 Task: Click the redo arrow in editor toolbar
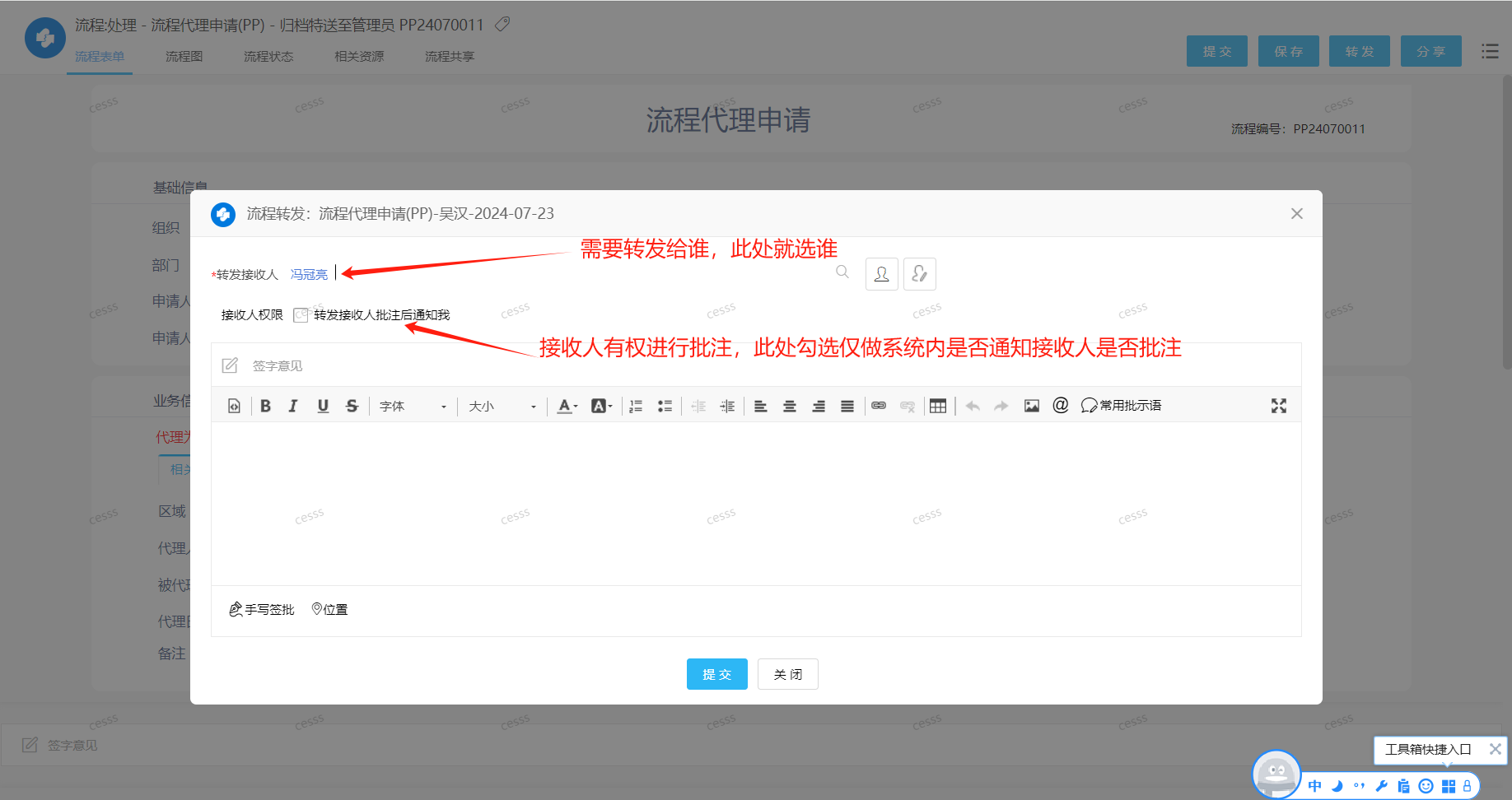(1001, 406)
